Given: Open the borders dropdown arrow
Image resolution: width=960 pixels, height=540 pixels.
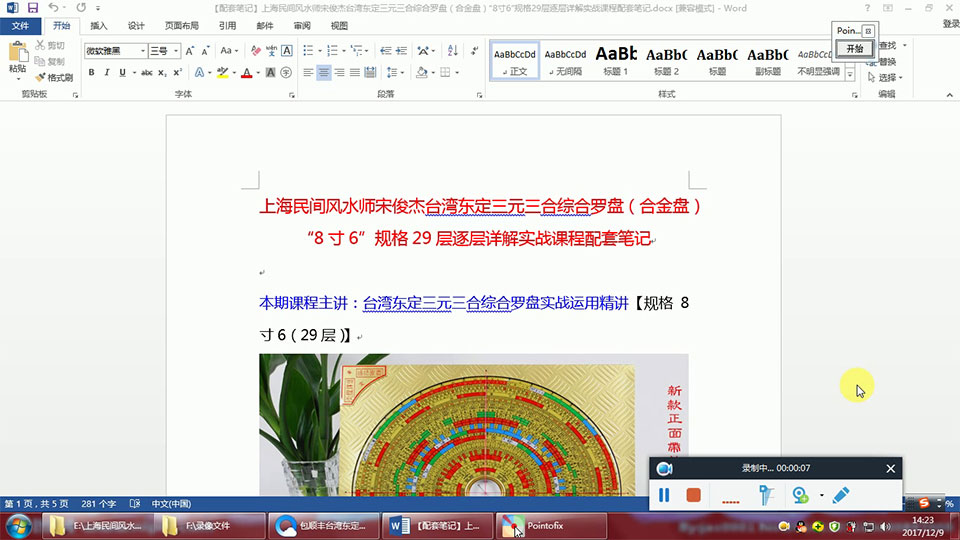Looking at the screenshot, I should [457, 73].
